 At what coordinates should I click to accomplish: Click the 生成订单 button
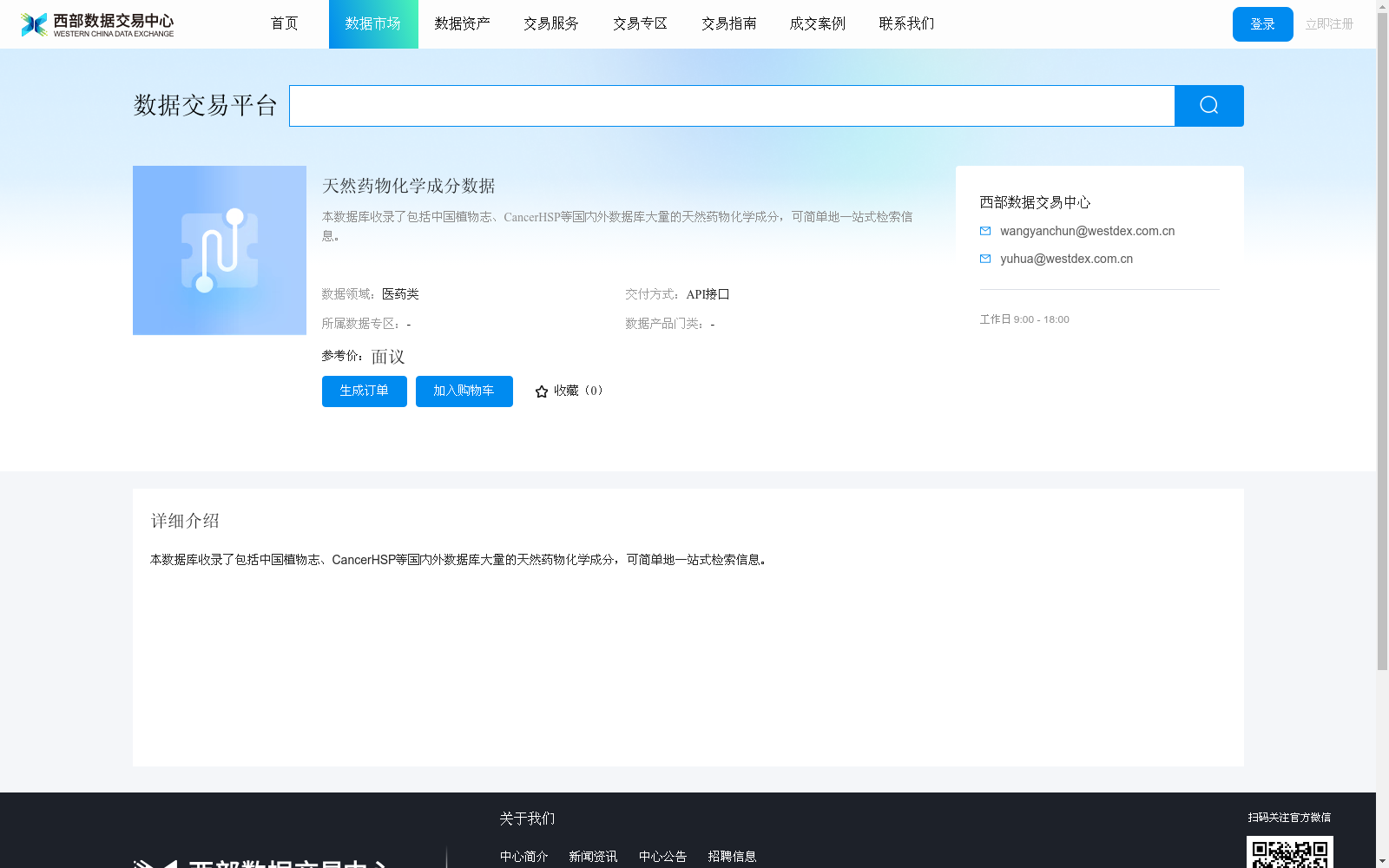click(x=365, y=391)
